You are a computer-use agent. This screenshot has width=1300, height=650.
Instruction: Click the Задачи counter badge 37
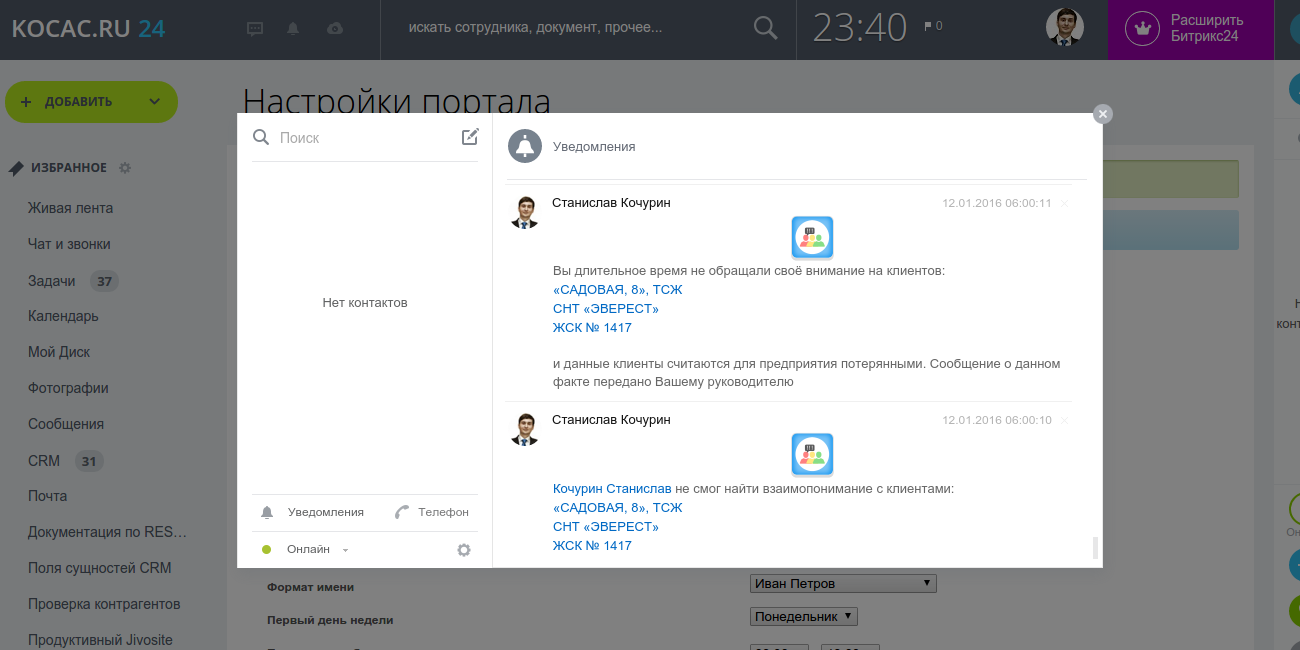104,281
